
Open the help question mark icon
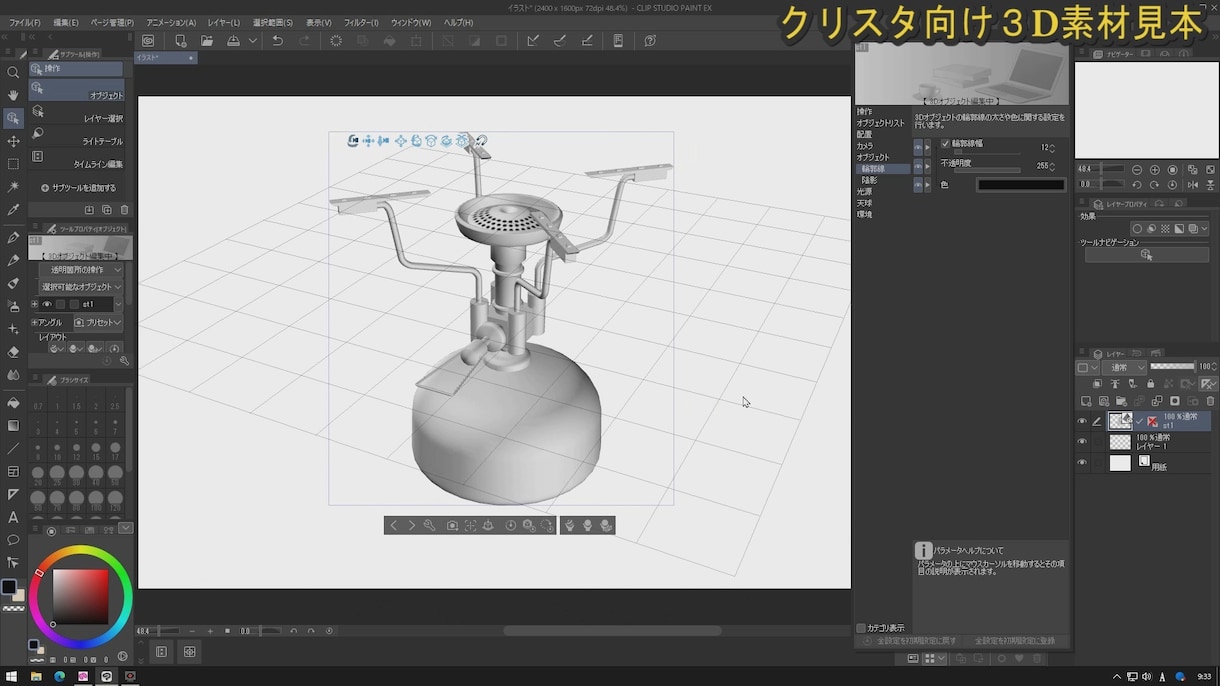650,41
